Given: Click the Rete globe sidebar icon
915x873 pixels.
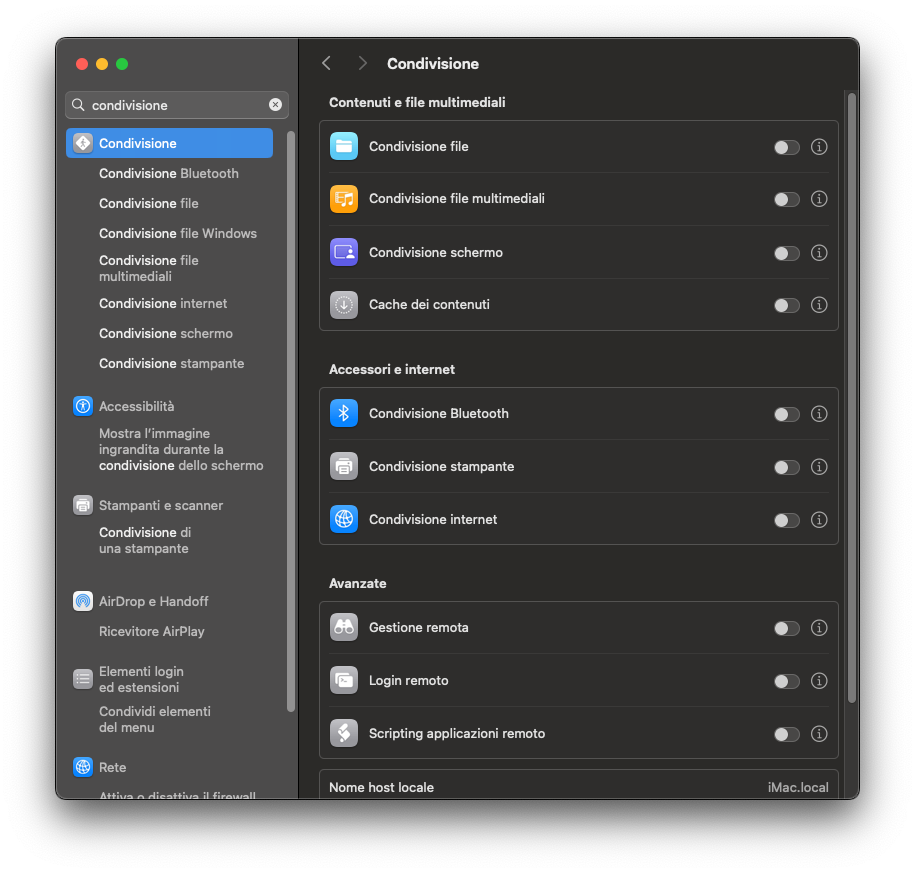Looking at the screenshot, I should tap(83, 767).
